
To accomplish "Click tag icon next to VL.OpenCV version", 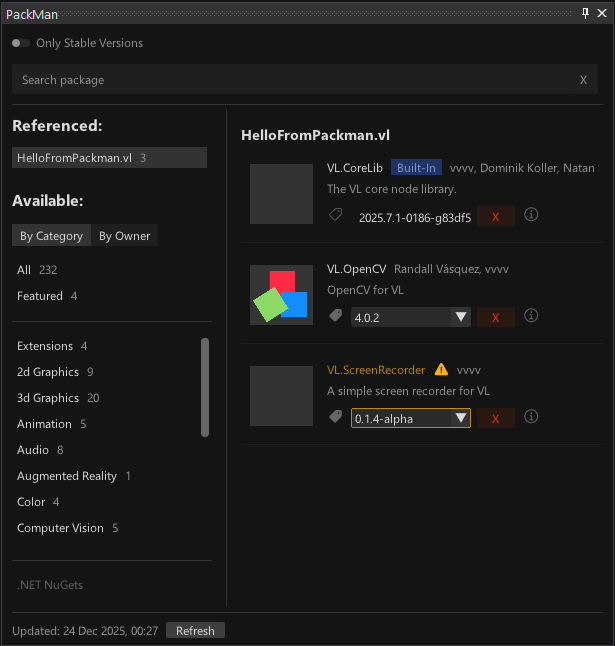I will tap(336, 316).
